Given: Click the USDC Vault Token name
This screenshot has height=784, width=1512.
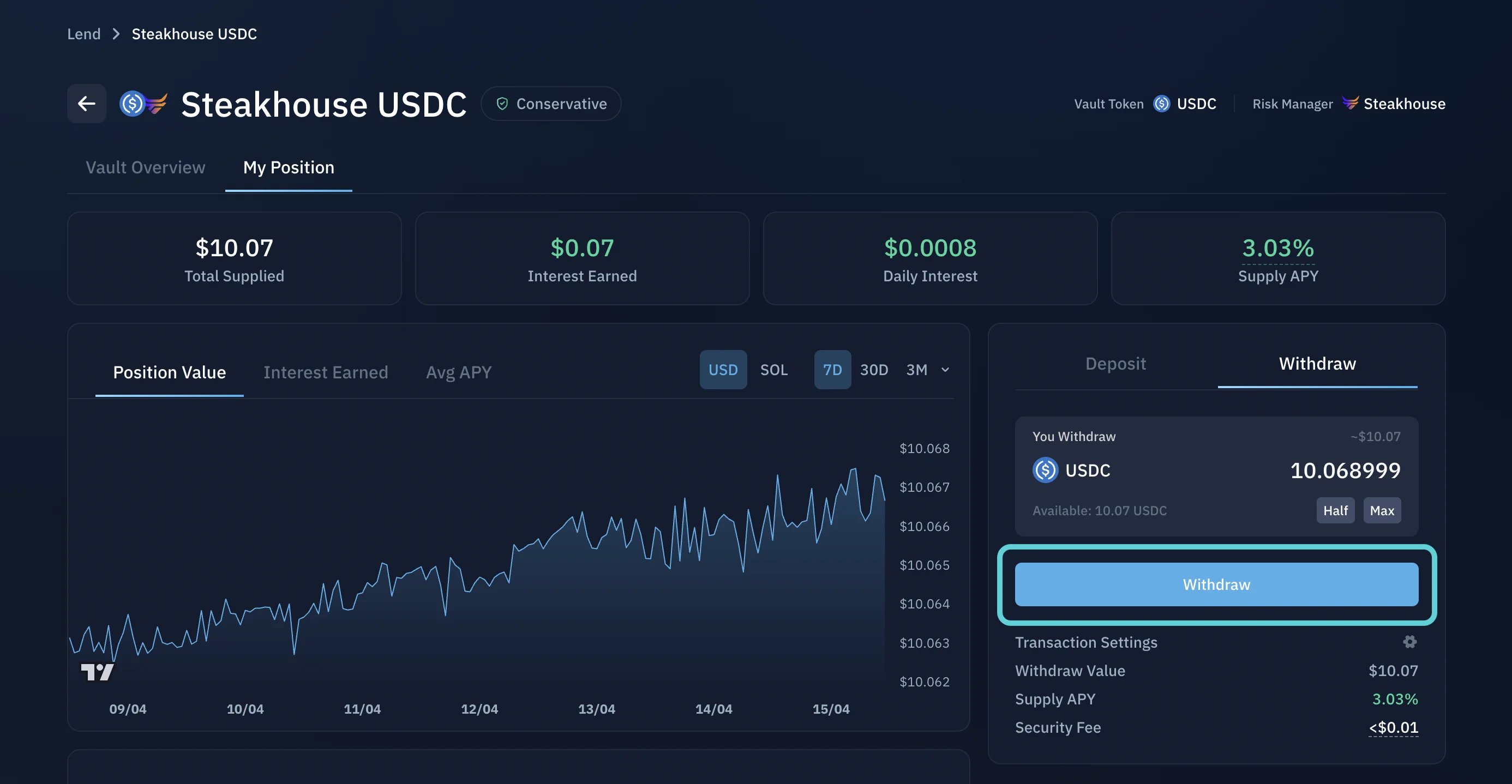Looking at the screenshot, I should tap(1196, 104).
